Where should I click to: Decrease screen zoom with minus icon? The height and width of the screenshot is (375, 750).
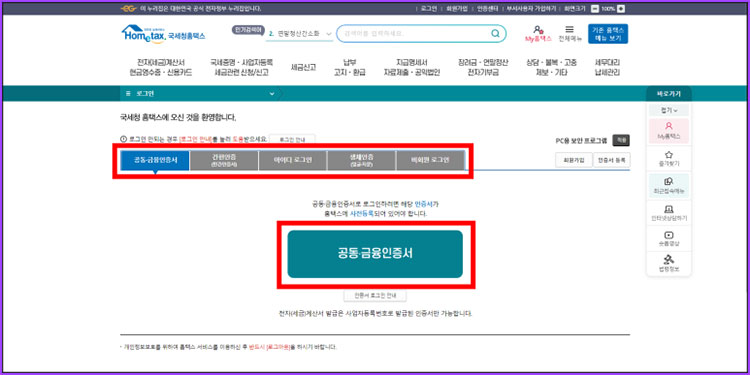[x=595, y=9]
